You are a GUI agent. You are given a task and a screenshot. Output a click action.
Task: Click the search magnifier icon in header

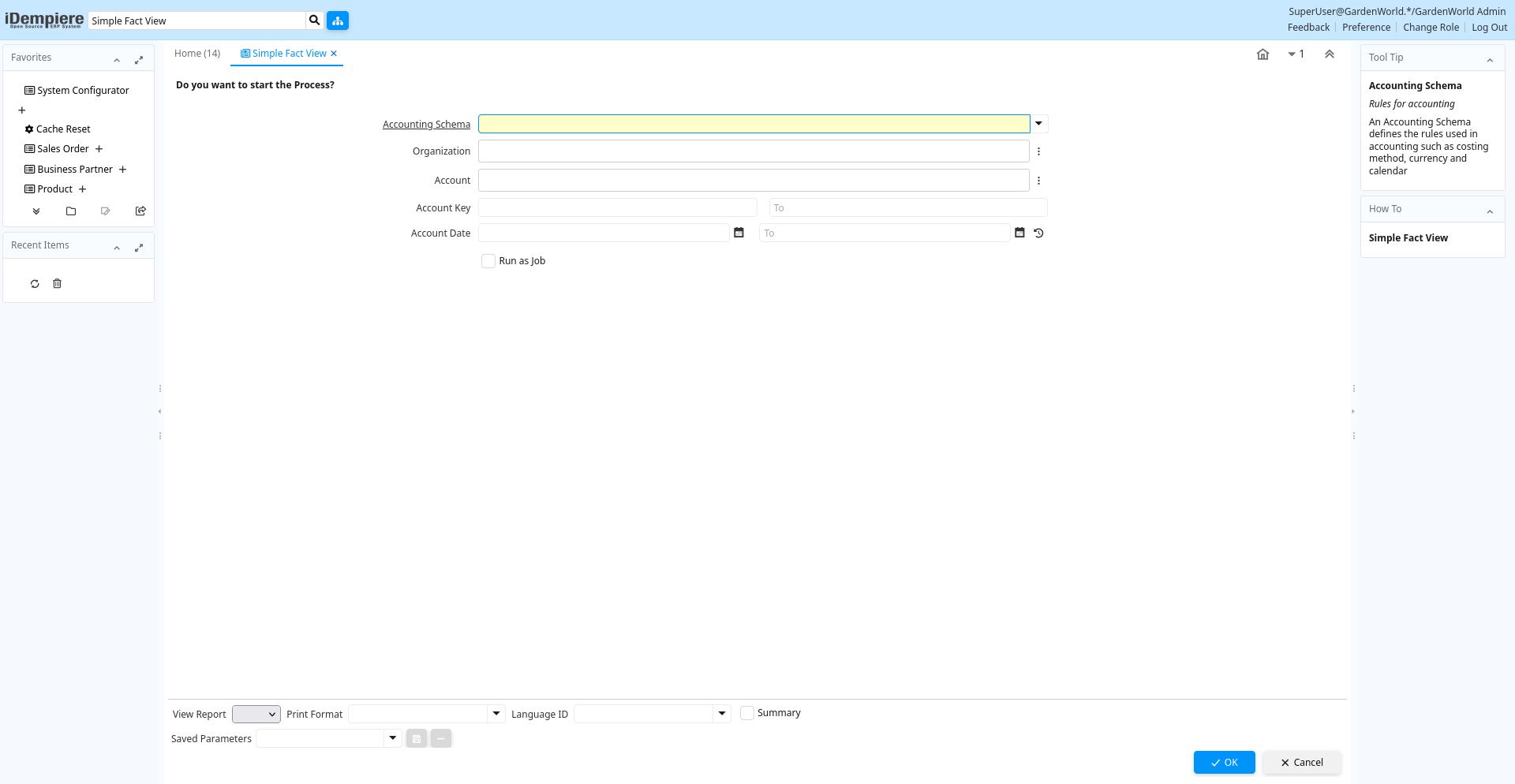[314, 21]
